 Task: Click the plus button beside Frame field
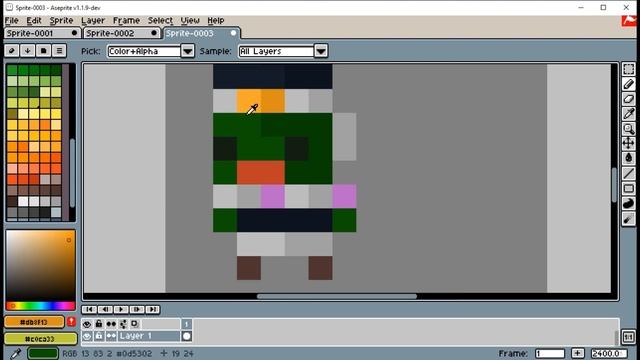pos(577,353)
